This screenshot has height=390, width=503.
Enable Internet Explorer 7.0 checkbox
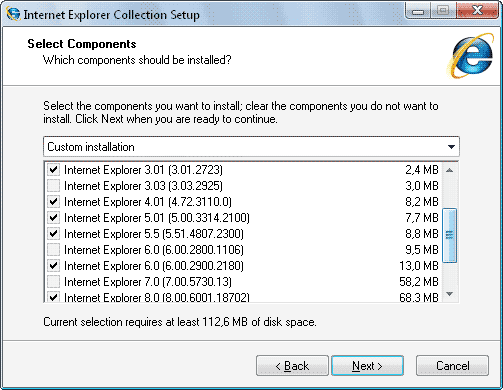(x=53, y=282)
